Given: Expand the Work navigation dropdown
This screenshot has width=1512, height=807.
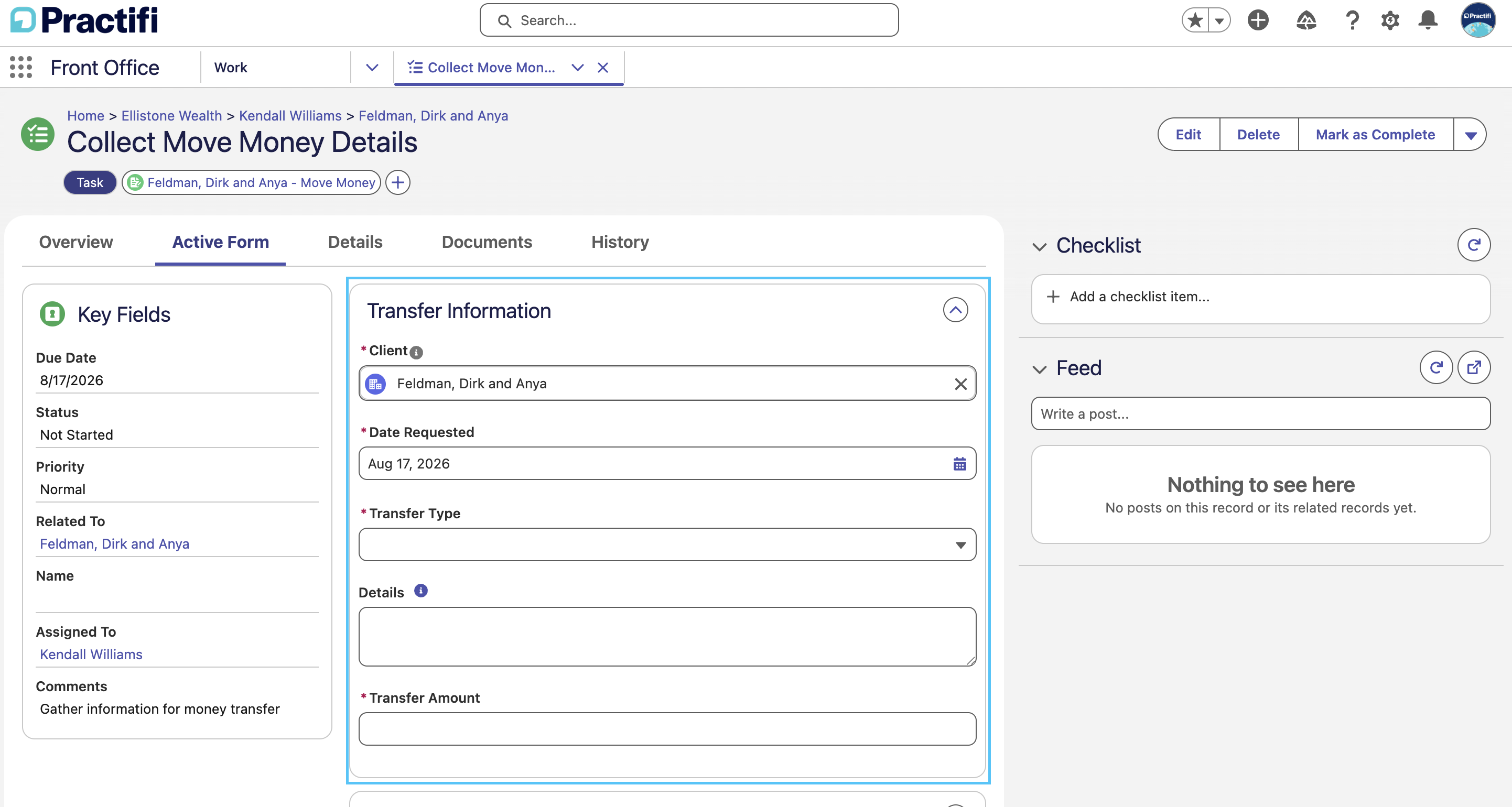Looking at the screenshot, I should click(x=372, y=68).
